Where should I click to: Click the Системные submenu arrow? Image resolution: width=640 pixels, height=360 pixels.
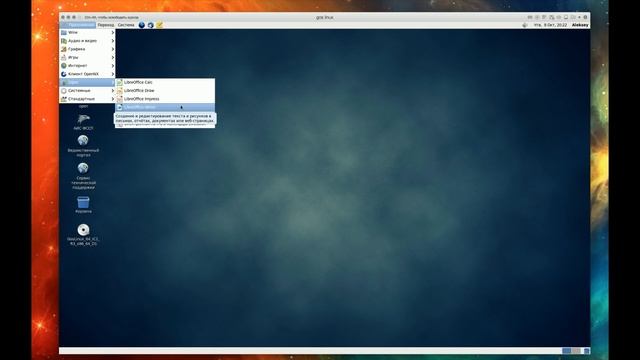coord(113,91)
